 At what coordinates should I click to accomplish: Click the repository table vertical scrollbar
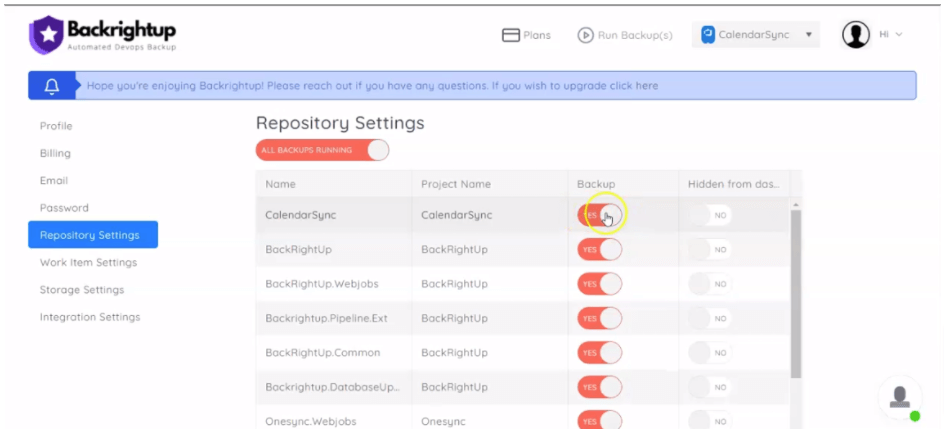(x=796, y=294)
